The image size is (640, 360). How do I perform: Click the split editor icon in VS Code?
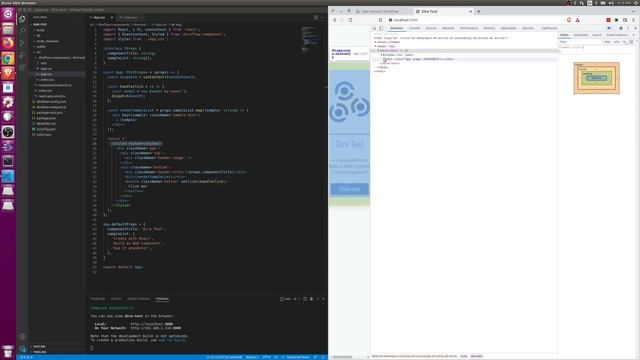pyautogui.click(x=316, y=18)
